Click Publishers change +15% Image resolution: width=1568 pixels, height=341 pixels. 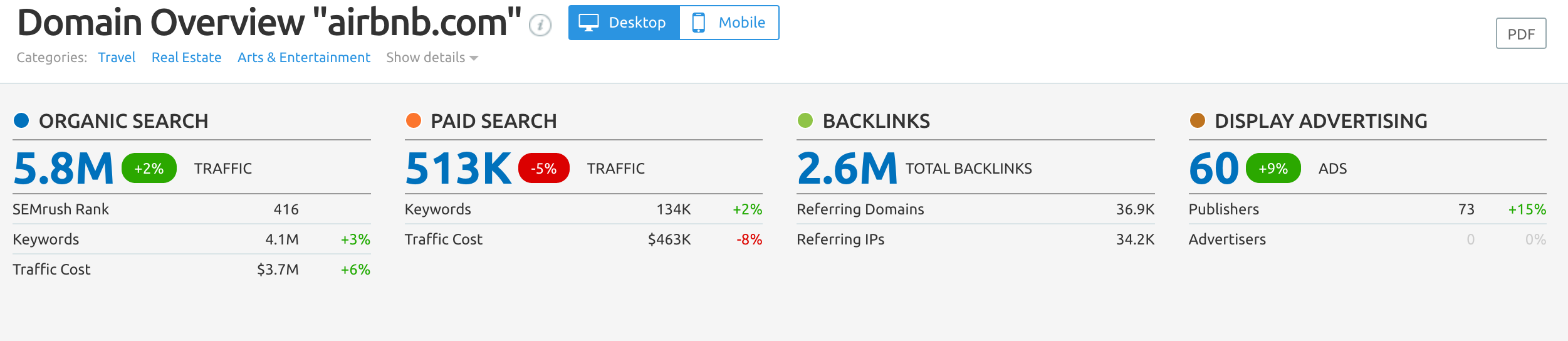point(1527,209)
